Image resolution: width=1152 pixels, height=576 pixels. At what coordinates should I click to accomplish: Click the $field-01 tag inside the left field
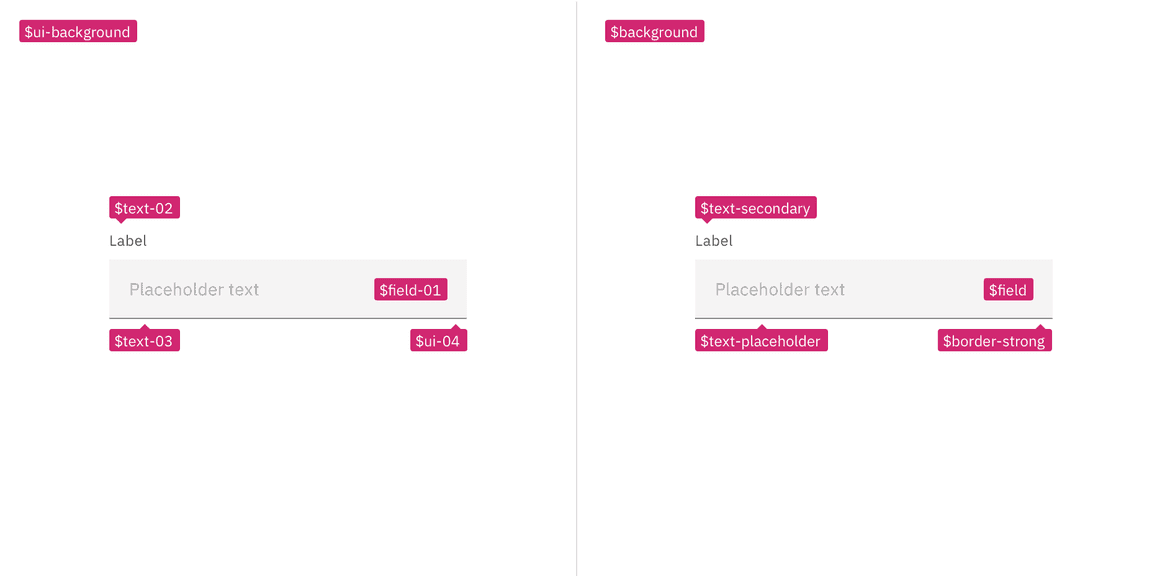click(x=410, y=290)
